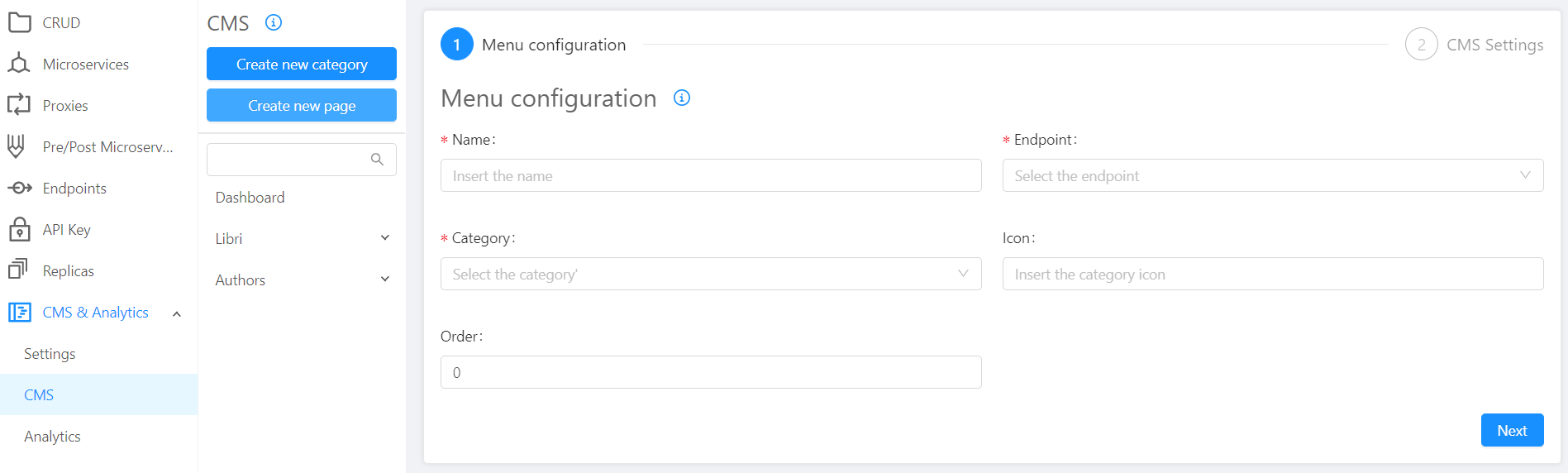Click the Next button
The height and width of the screenshot is (473, 1568).
[1512, 430]
